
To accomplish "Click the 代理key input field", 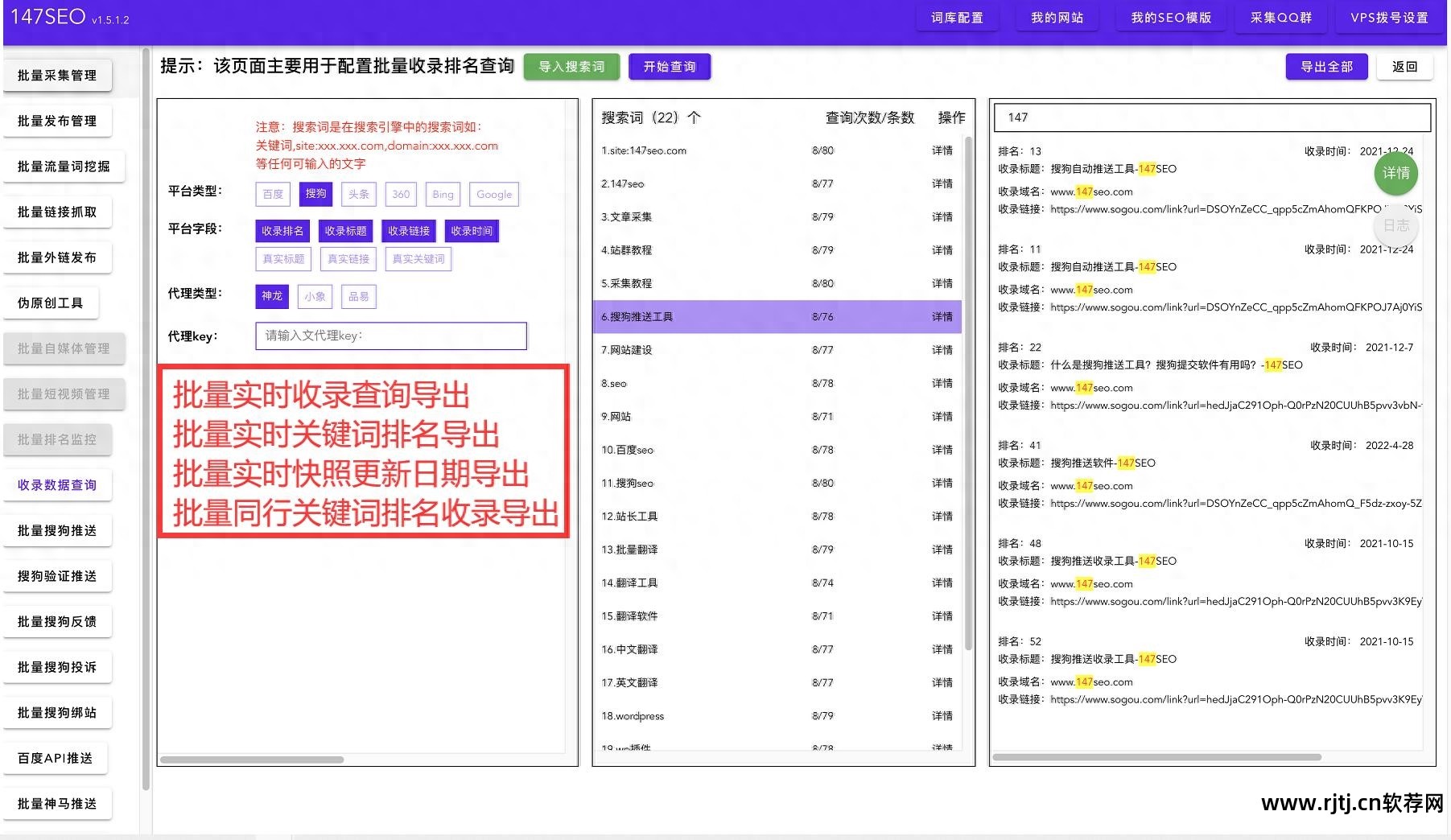I will pos(390,336).
